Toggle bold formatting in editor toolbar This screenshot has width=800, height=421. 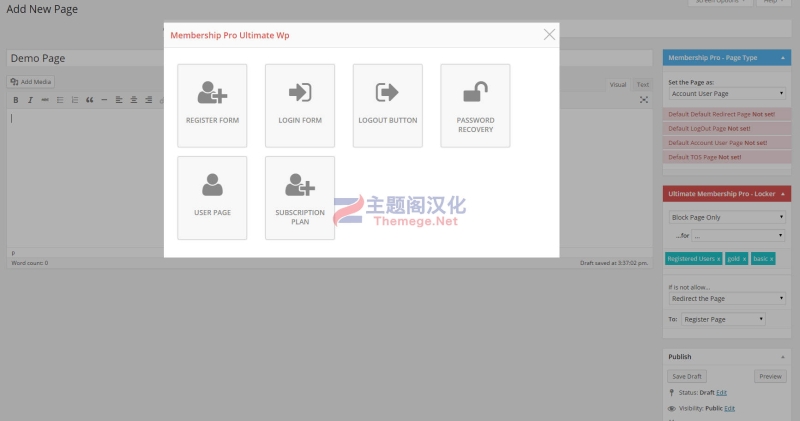tap(16, 100)
